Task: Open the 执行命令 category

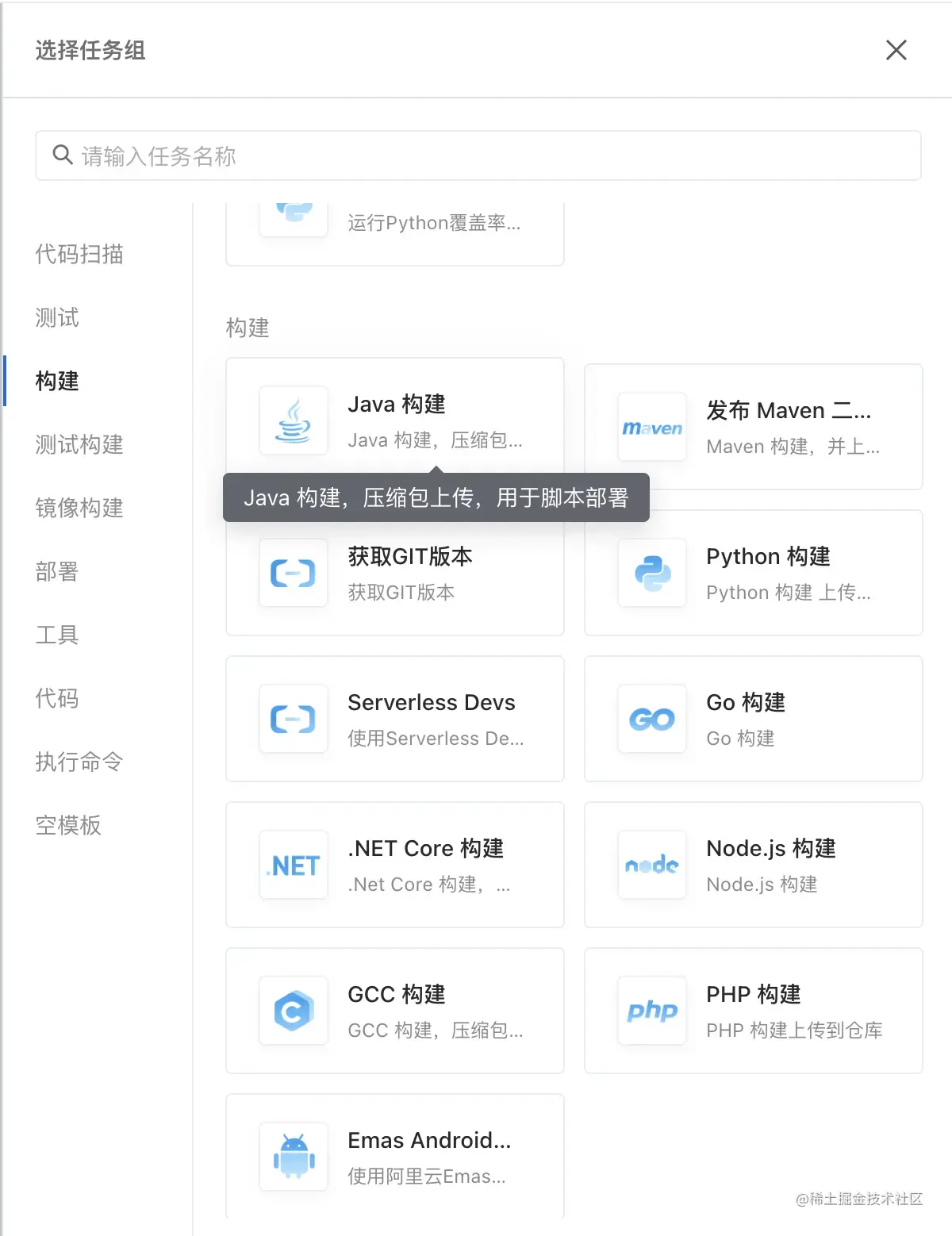Action: 79,762
